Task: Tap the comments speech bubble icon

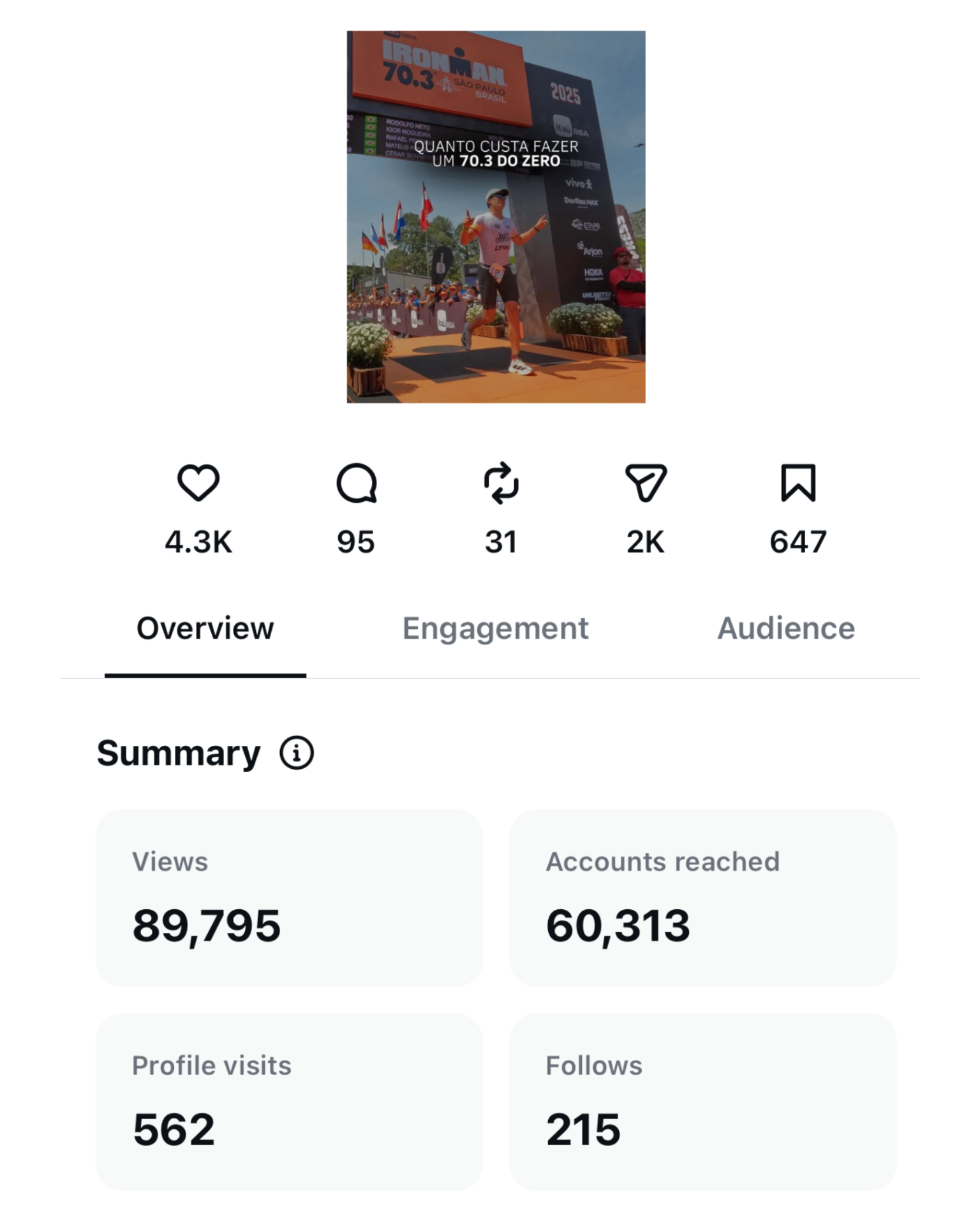Action: [x=357, y=483]
